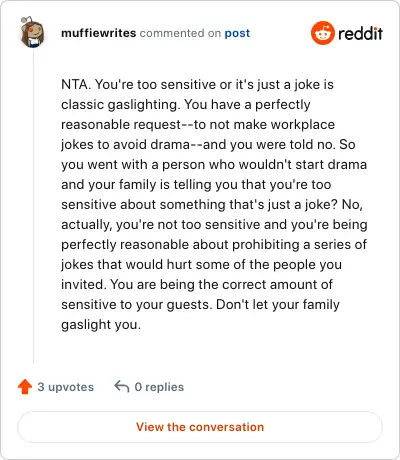The image size is (400, 460).
Task: Click the phrase "classic gaslighting" in comment
Action: (121, 105)
